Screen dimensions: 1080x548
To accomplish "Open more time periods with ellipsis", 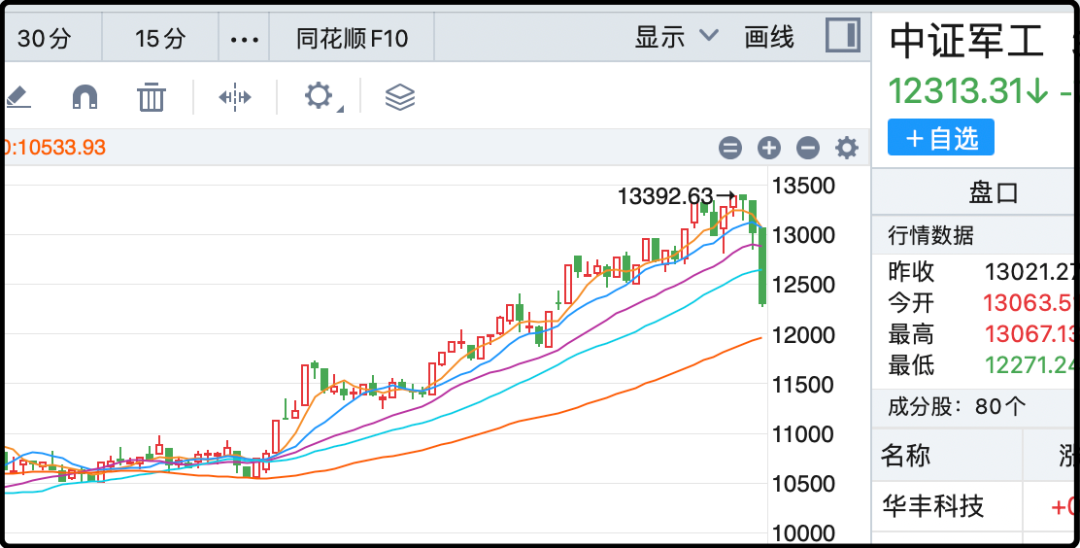I will [244, 39].
